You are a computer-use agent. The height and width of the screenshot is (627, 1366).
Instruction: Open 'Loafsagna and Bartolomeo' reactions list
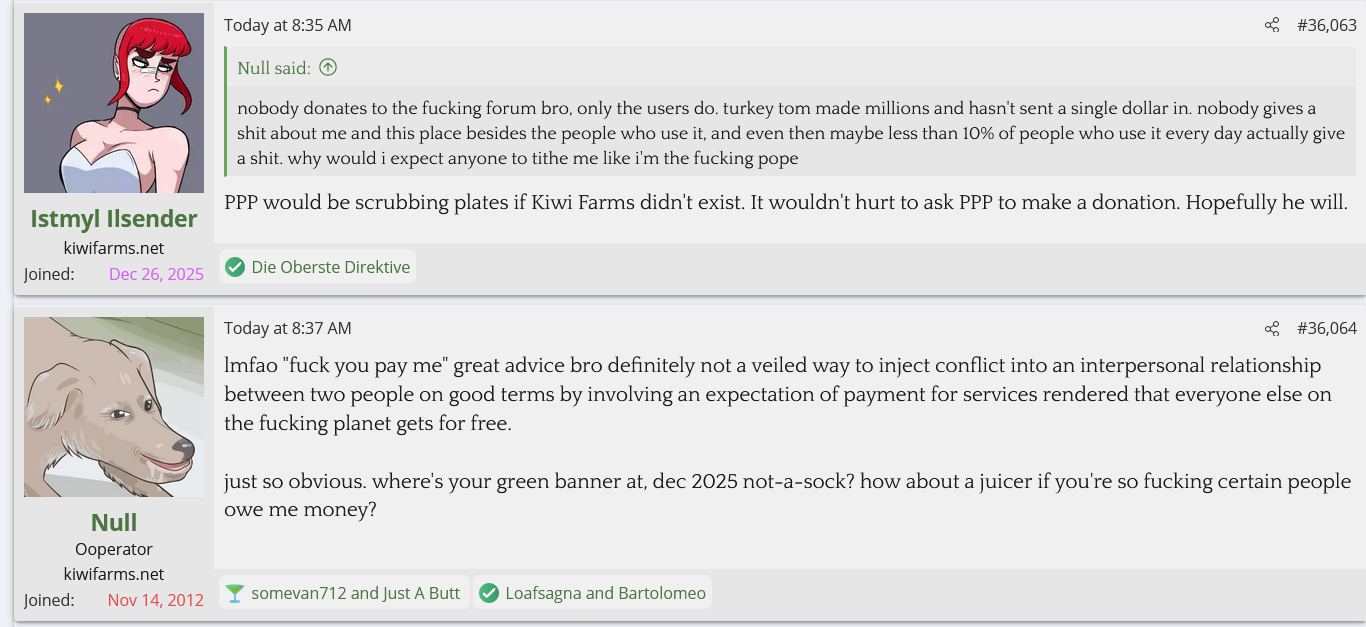pos(605,593)
